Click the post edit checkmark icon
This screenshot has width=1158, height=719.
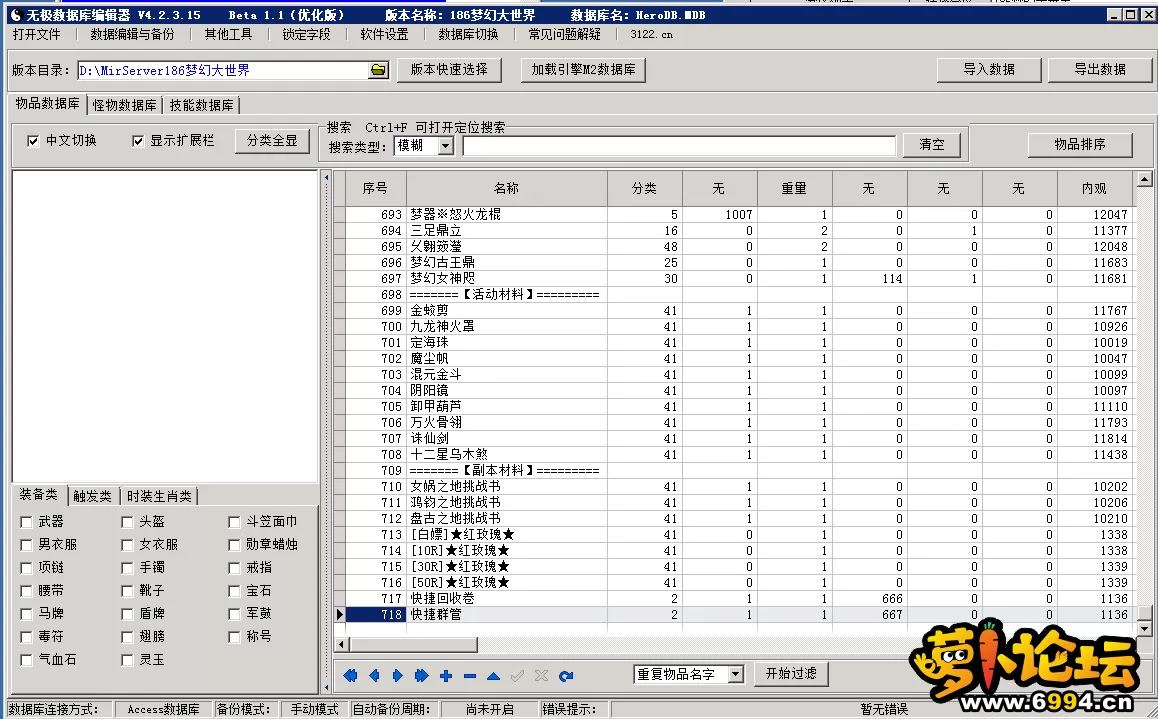(517, 675)
